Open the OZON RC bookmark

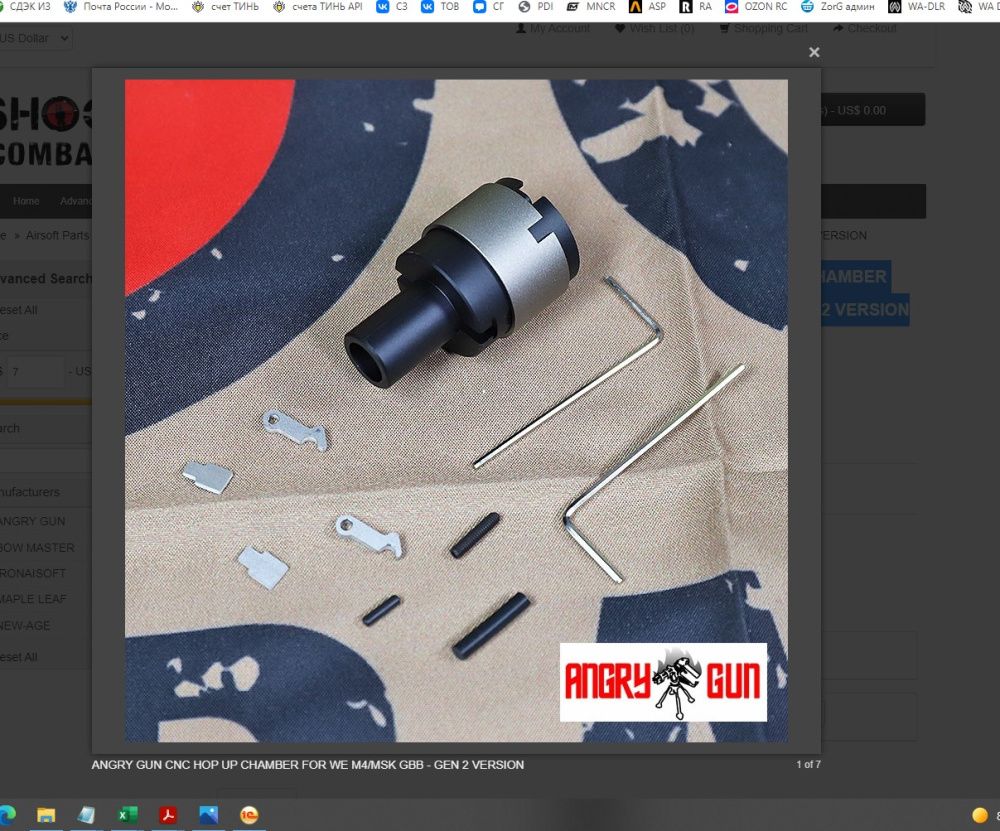(756, 7)
